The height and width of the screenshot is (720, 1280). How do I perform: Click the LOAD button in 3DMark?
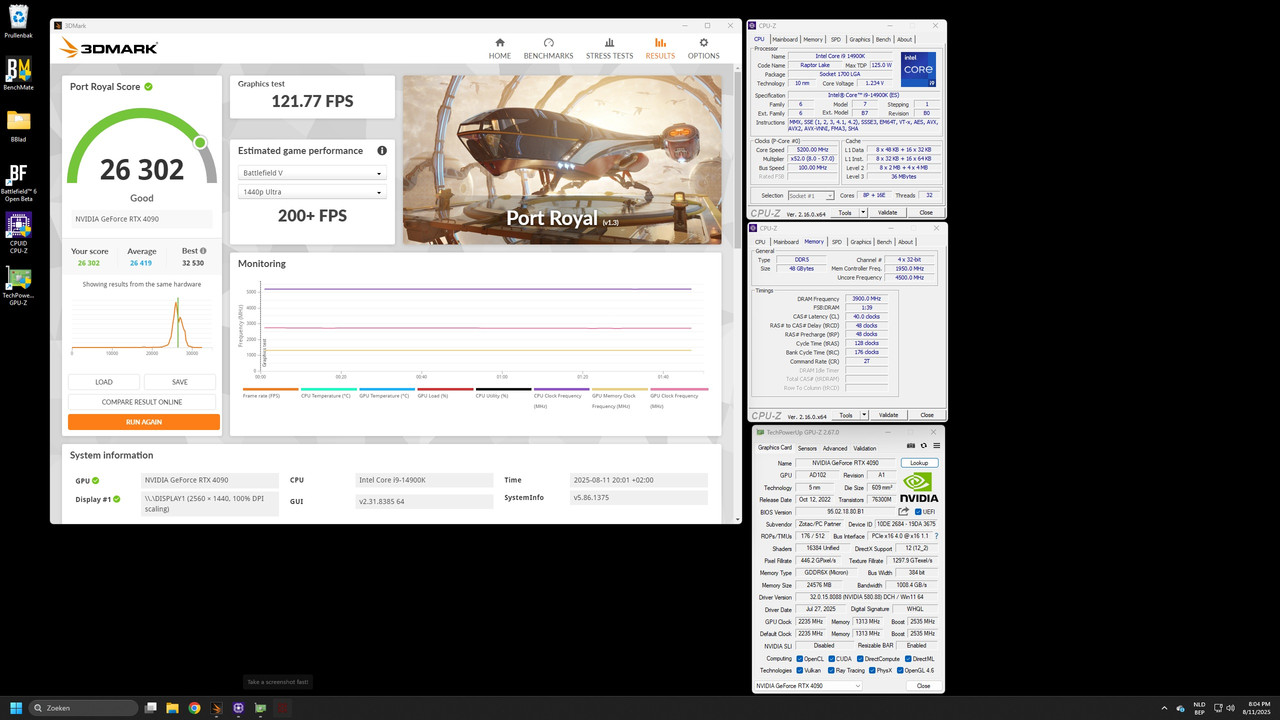(104, 382)
